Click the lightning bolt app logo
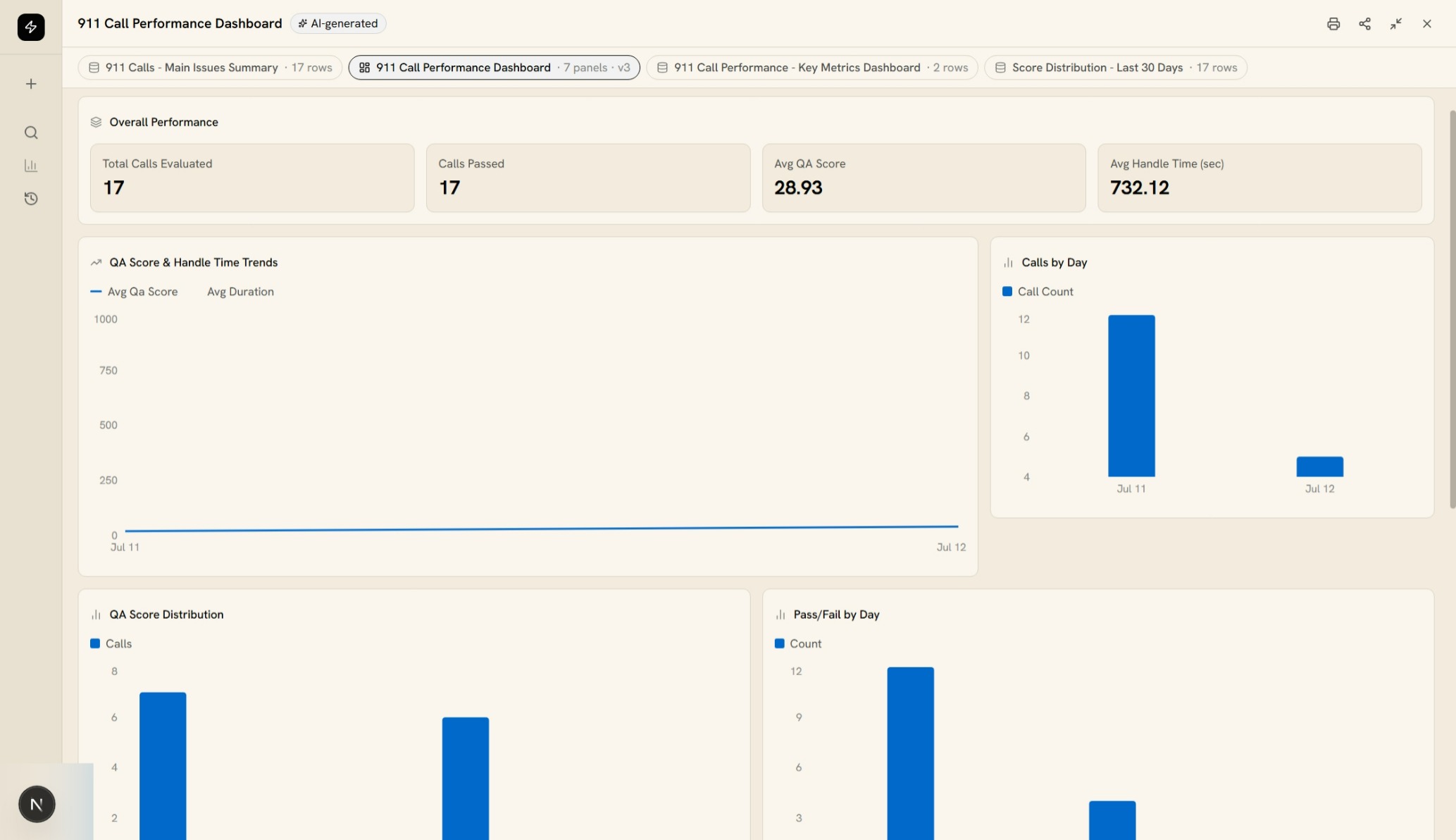 point(31,27)
